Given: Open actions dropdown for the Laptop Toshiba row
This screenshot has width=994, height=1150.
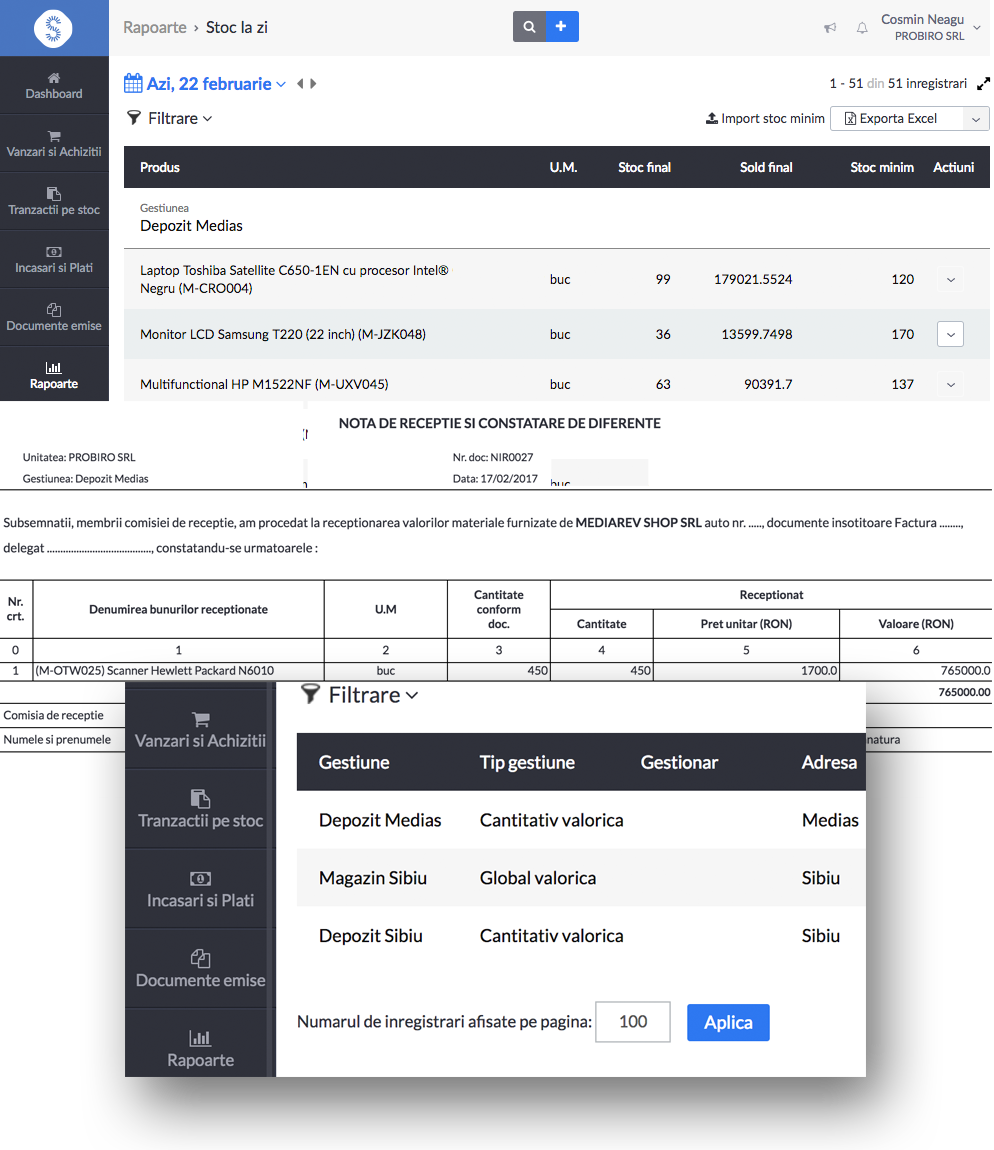Looking at the screenshot, I should [951, 279].
